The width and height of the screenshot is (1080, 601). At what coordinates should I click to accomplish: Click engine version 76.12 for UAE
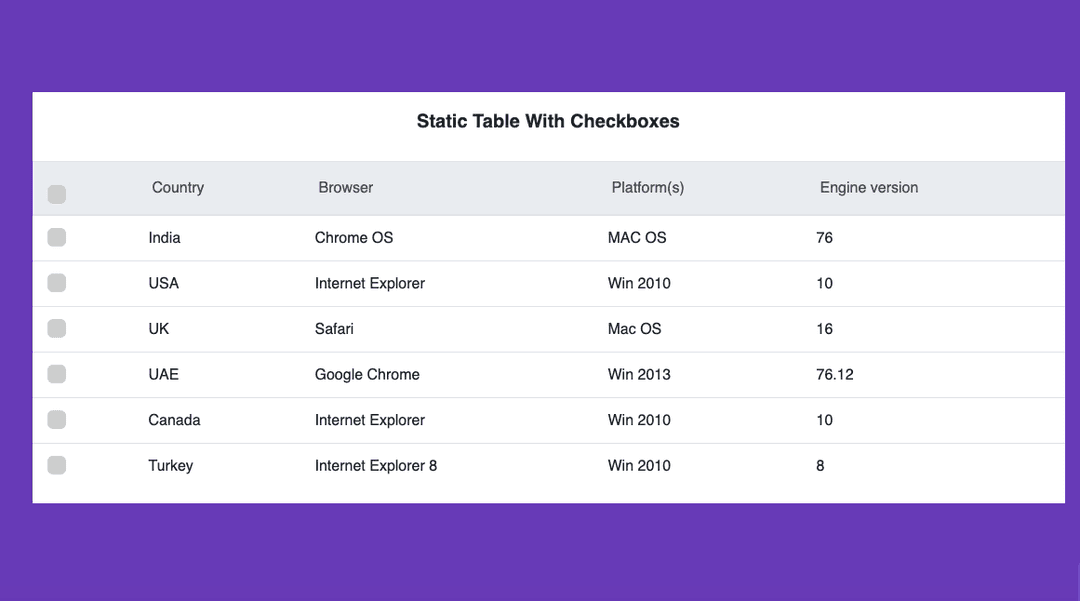(835, 374)
